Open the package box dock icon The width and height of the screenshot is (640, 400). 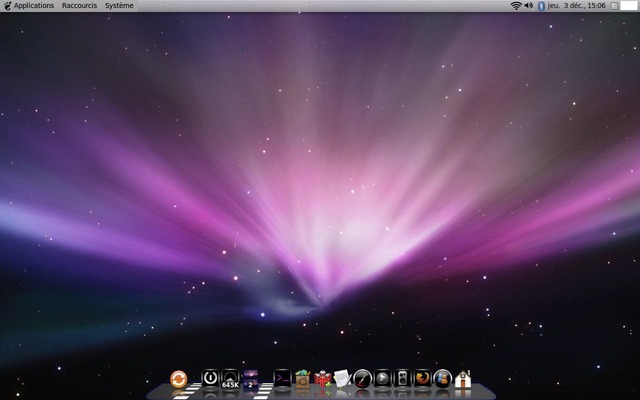click(302, 378)
